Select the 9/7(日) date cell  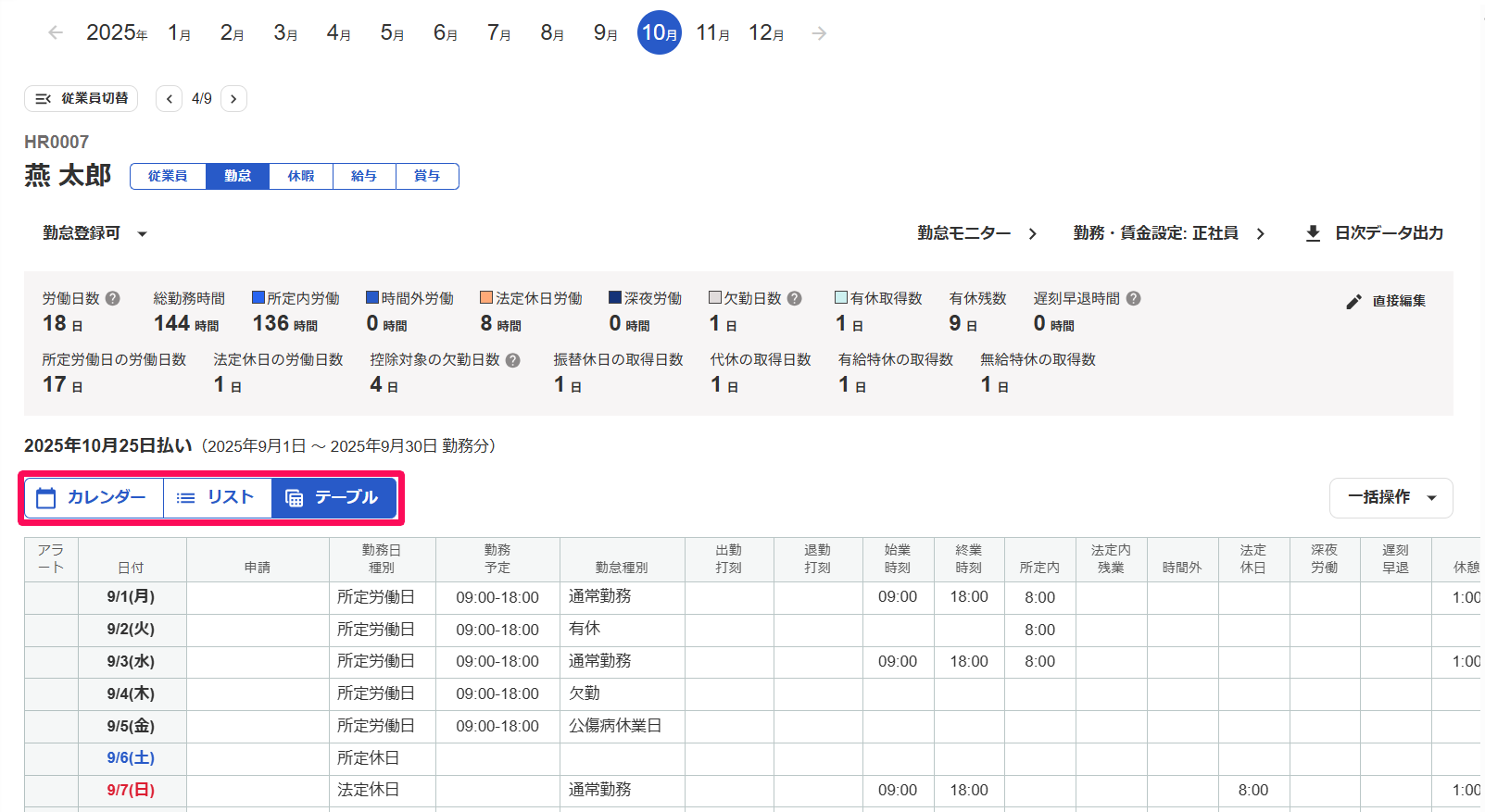132,790
